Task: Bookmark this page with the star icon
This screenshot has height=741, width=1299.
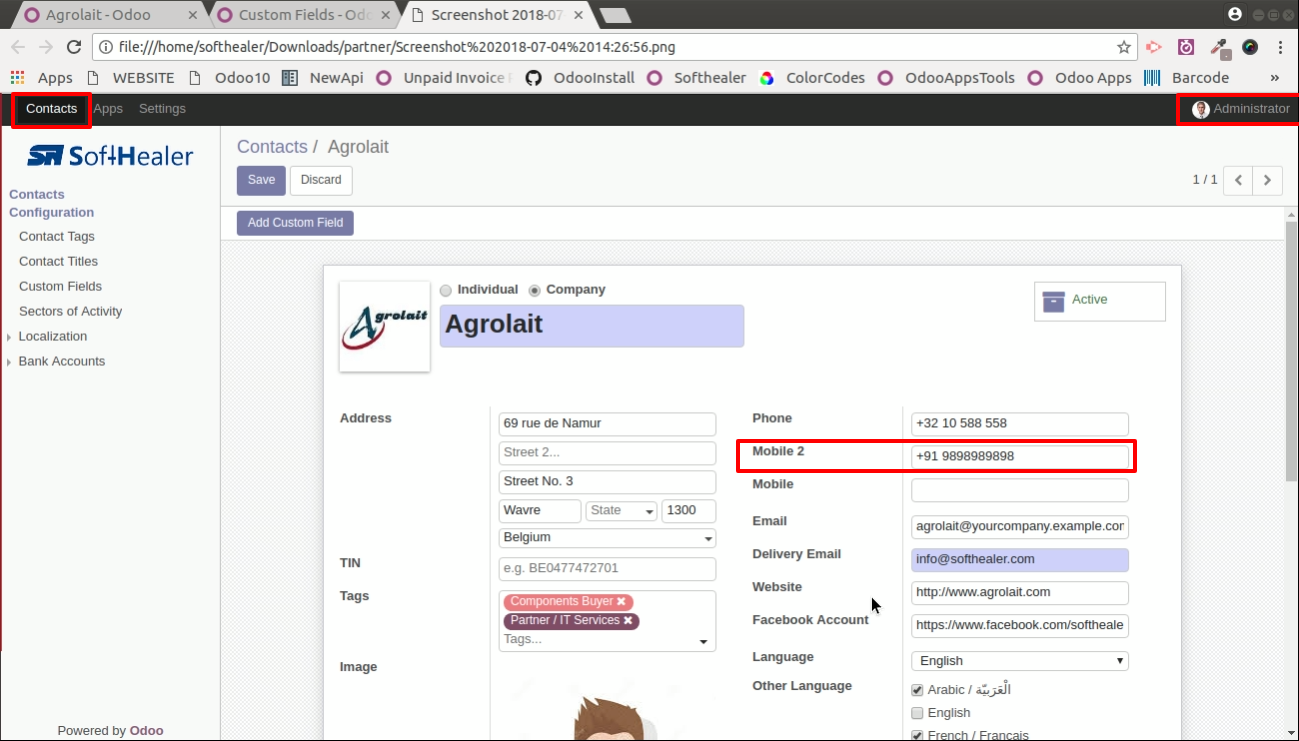Action: click(x=1124, y=47)
